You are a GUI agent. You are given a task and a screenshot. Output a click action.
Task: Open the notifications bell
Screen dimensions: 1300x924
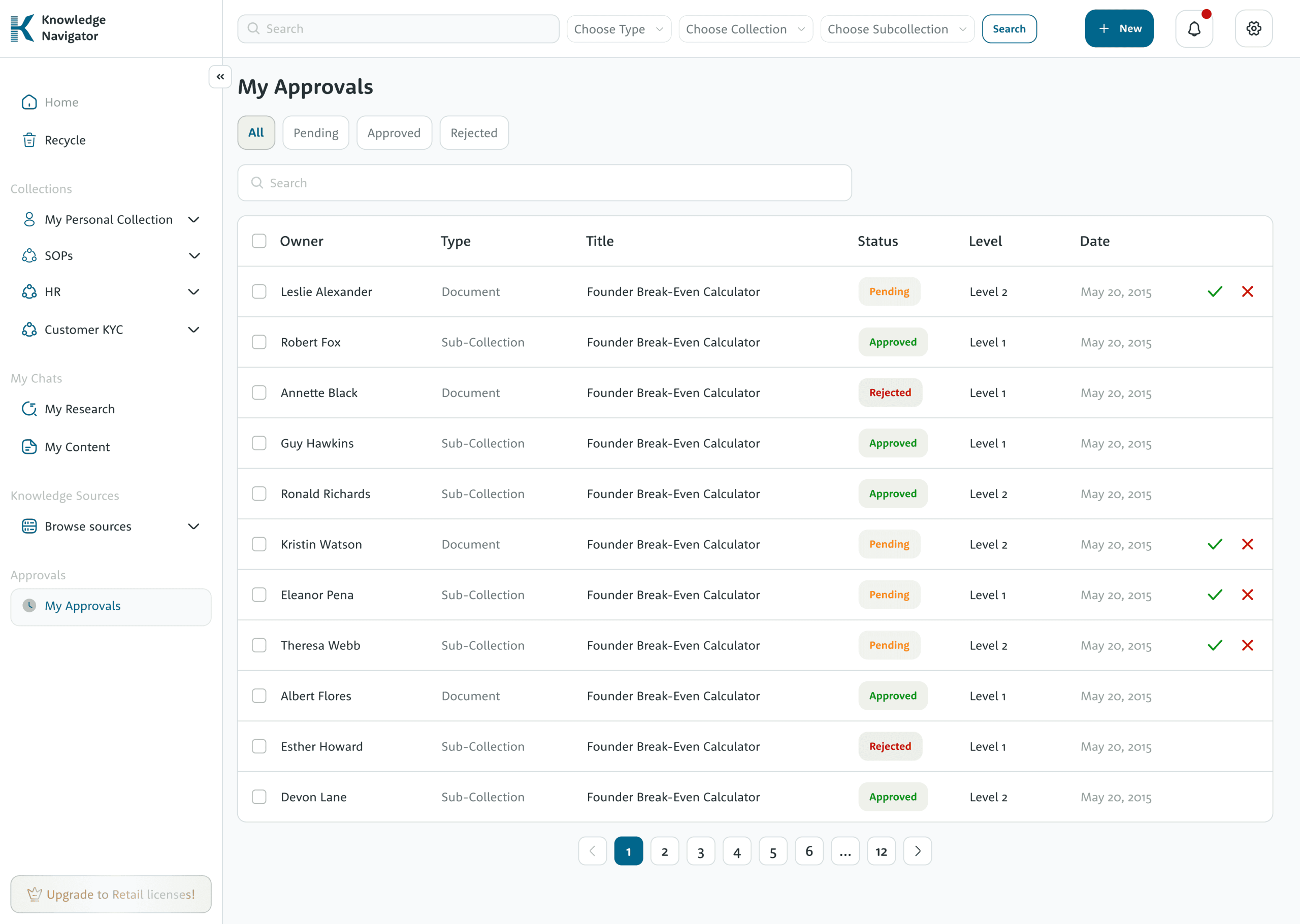(1193, 28)
